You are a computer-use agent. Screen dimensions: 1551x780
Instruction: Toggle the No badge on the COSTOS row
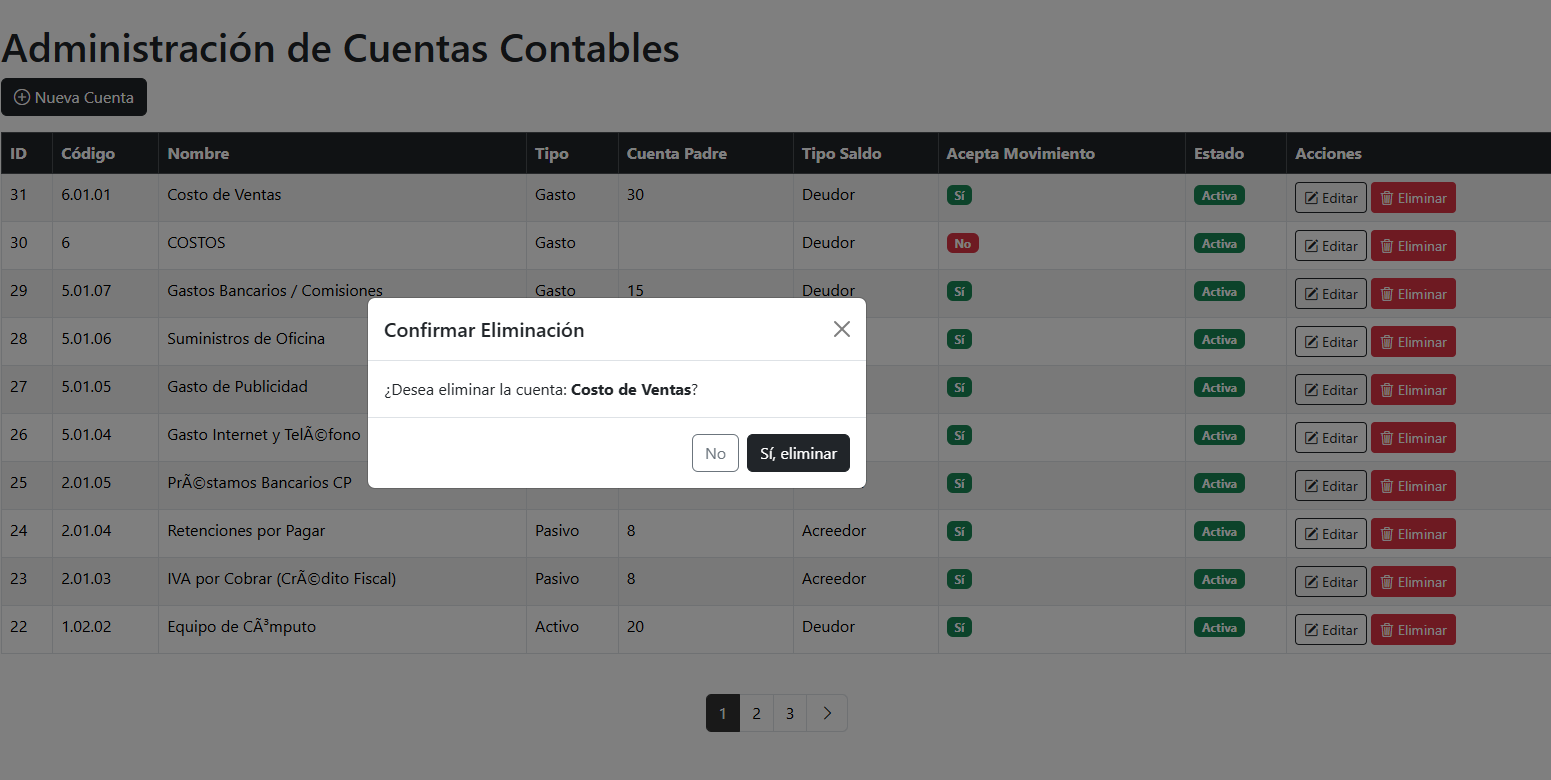click(962, 243)
